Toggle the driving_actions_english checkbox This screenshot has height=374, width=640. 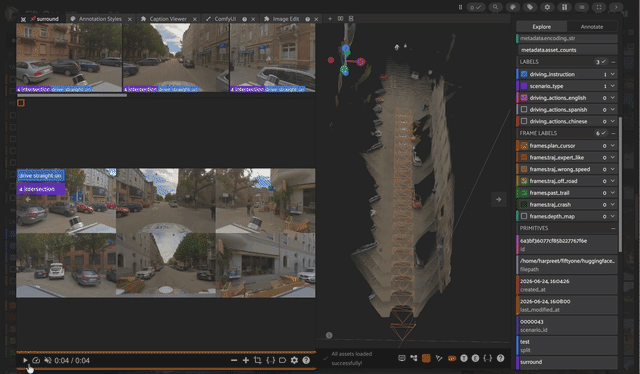(x=524, y=98)
